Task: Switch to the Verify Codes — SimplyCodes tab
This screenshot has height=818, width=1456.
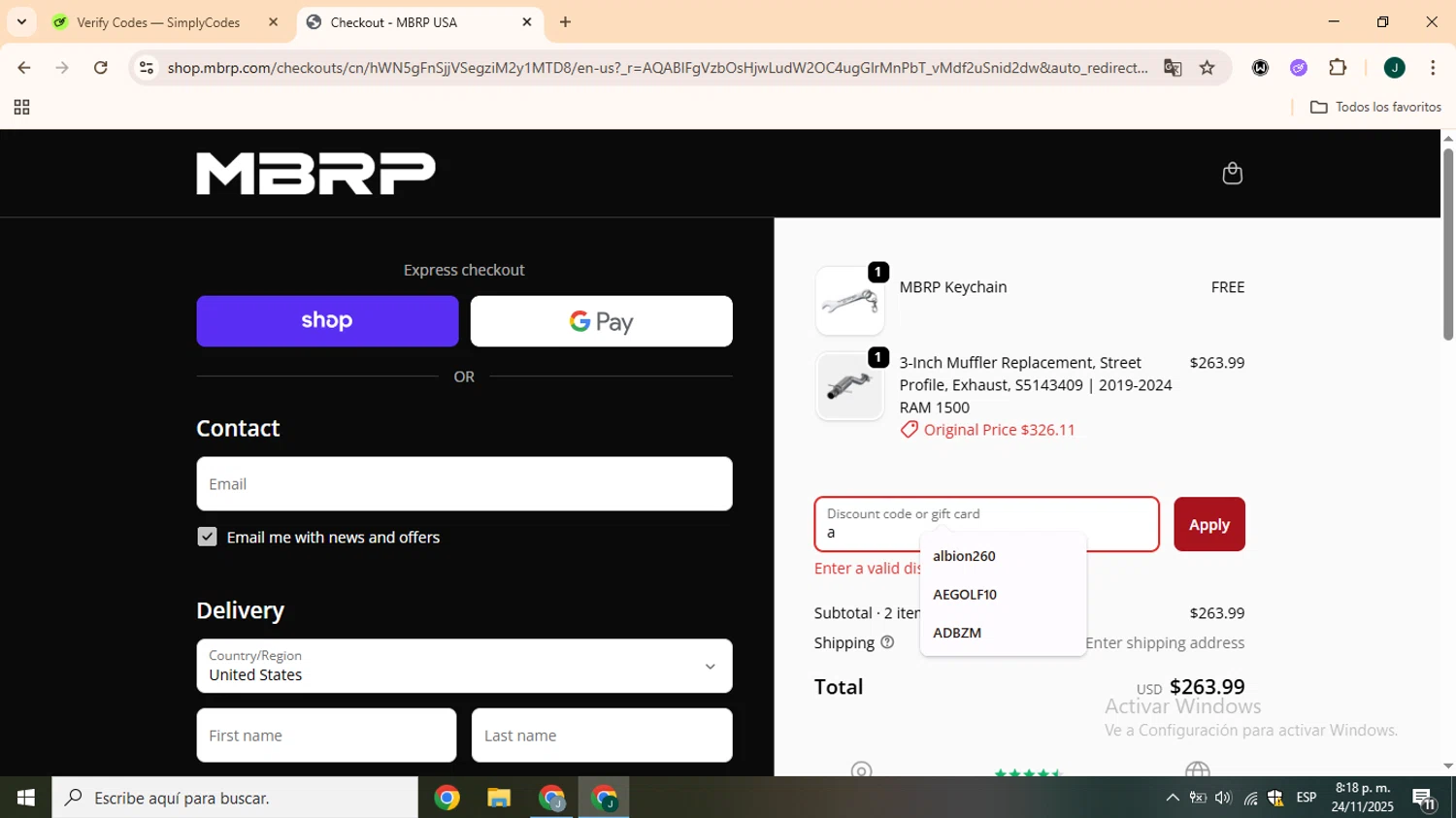Action: 160,21
